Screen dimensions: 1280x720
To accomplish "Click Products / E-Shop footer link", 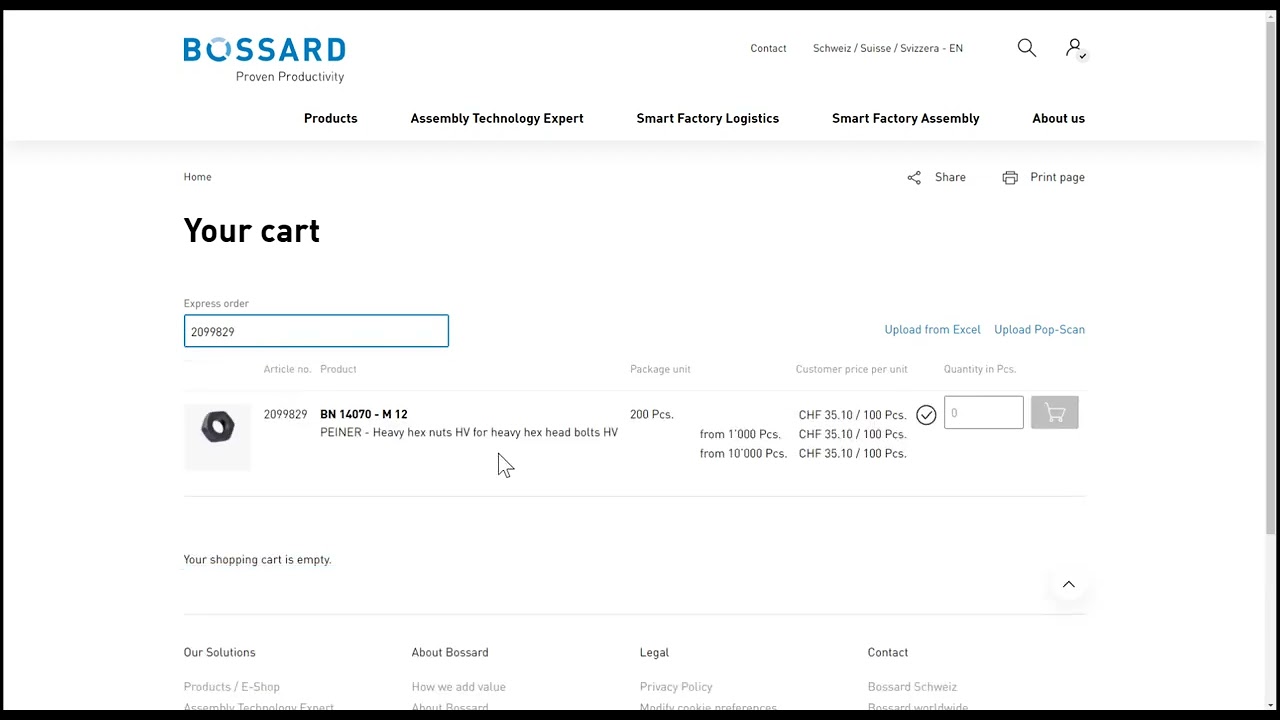I will 231,686.
